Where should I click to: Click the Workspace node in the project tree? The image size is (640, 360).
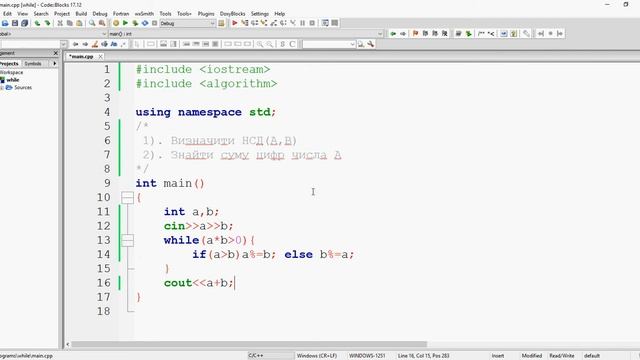(x=11, y=72)
